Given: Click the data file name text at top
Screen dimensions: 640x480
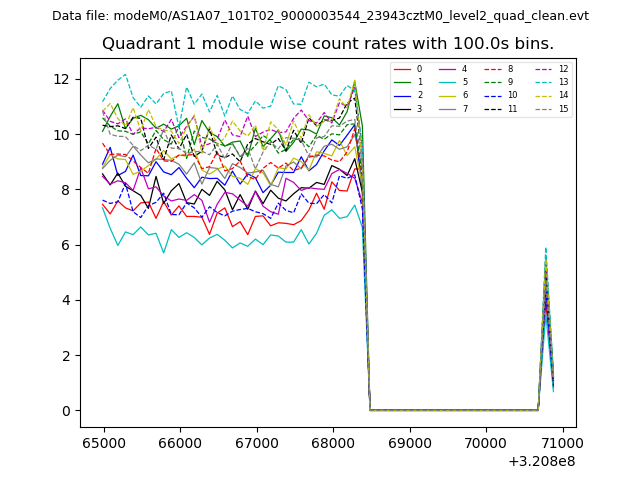Looking at the screenshot, I should pos(320,15).
